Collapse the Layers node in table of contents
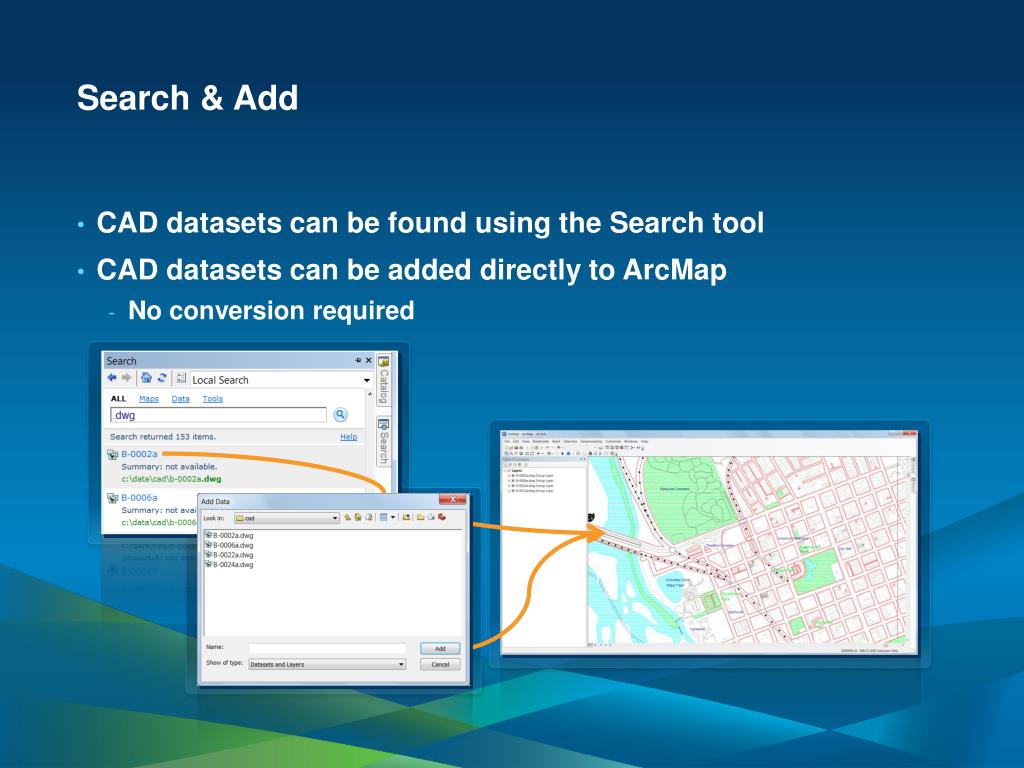The image size is (1024, 768). 505,470
